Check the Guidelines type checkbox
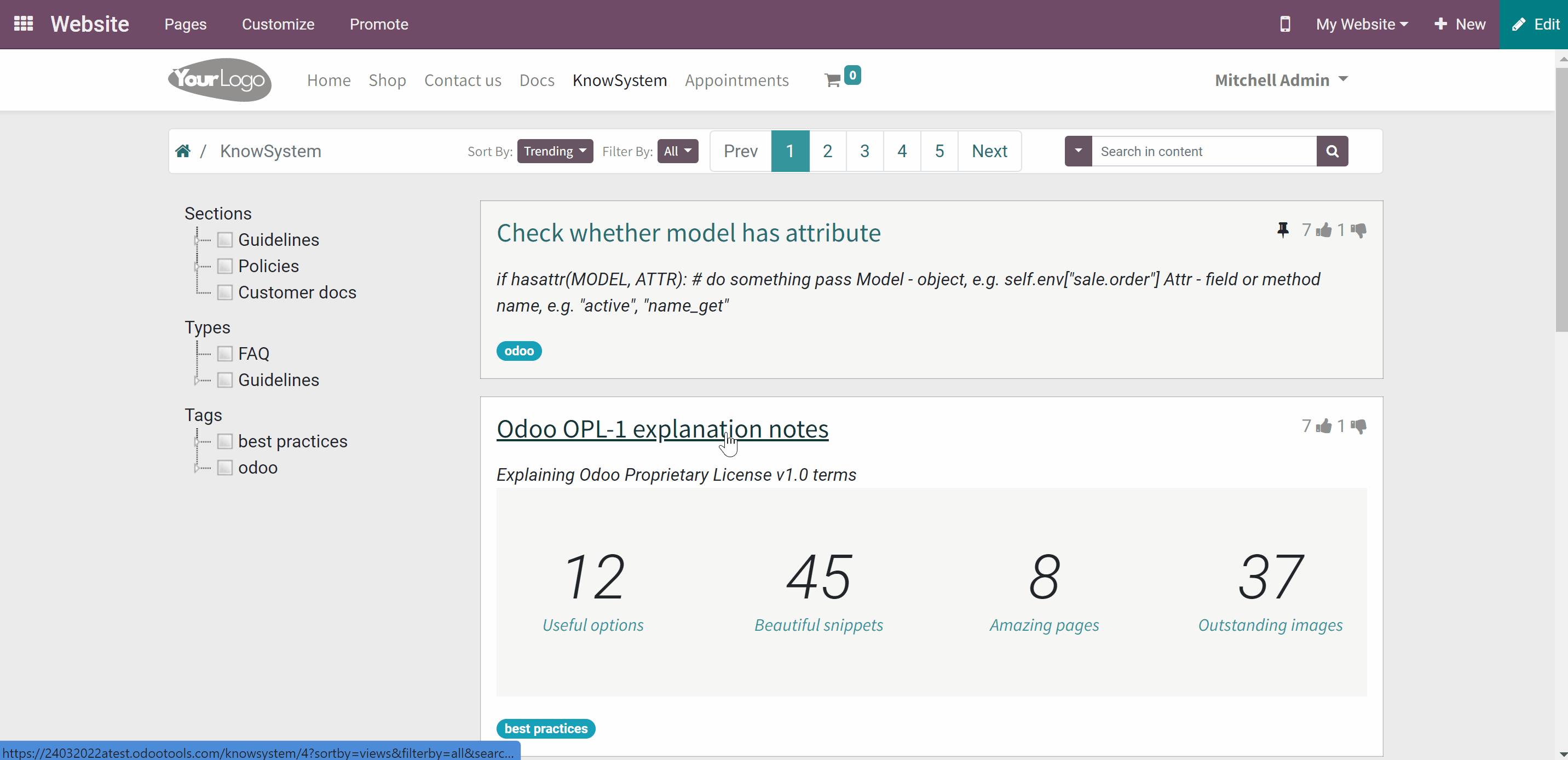This screenshot has width=1568, height=760. pyautogui.click(x=224, y=380)
